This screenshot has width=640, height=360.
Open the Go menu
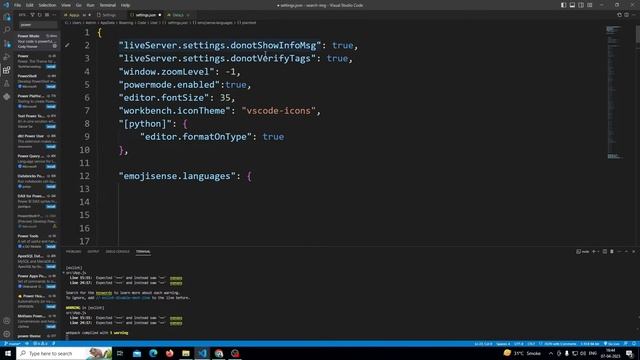[79, 5]
